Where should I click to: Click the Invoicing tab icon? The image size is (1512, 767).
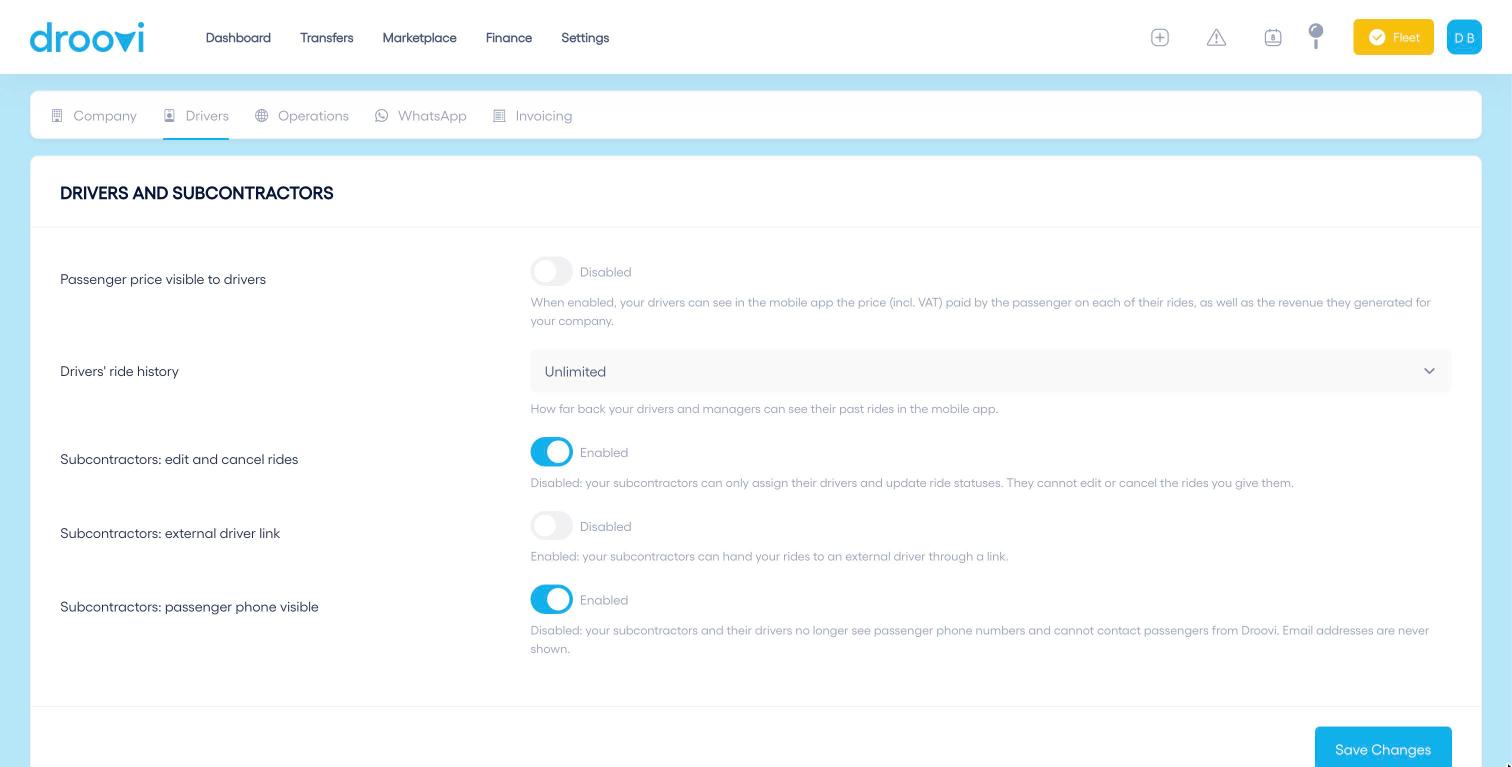(x=499, y=116)
